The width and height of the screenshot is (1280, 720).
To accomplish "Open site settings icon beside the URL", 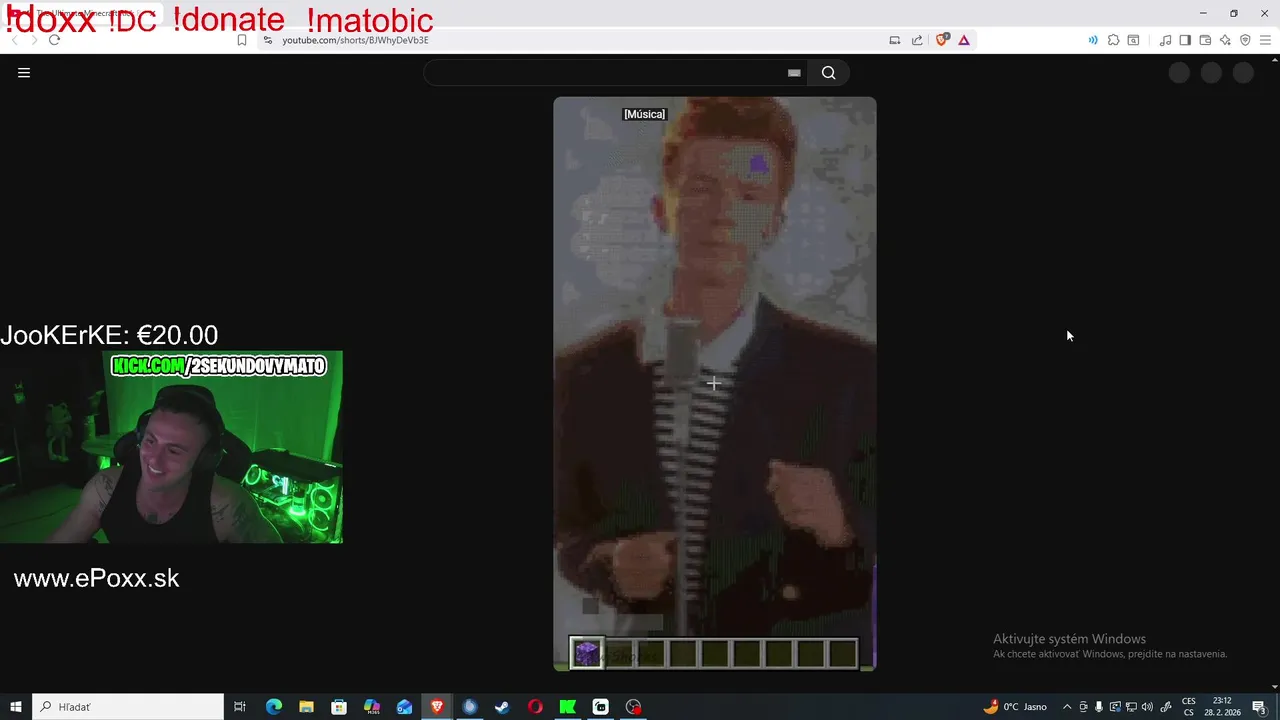I will 267,40.
